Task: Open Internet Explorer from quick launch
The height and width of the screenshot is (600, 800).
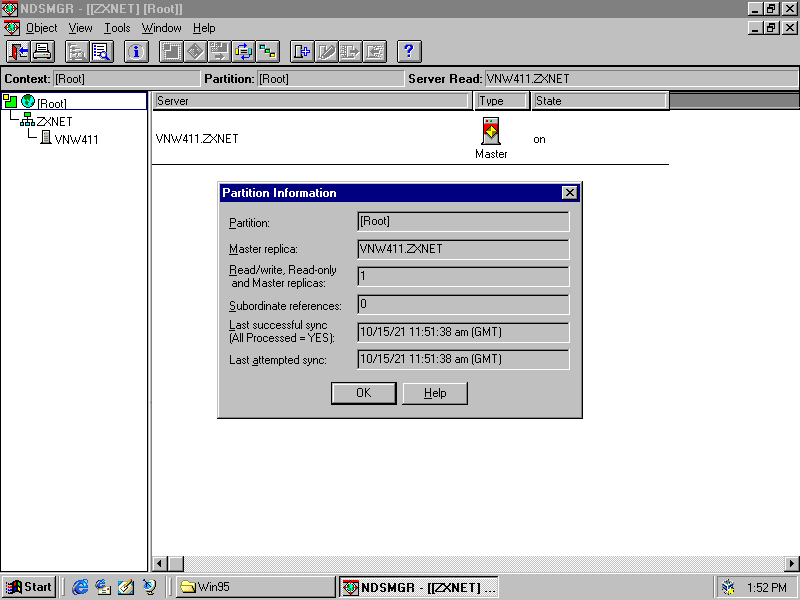Action: pyautogui.click(x=80, y=587)
